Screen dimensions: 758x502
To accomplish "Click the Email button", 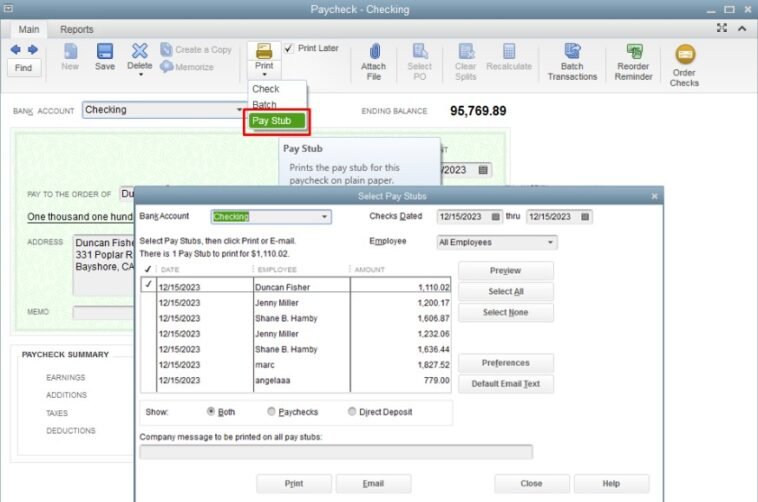I will 373,484.
